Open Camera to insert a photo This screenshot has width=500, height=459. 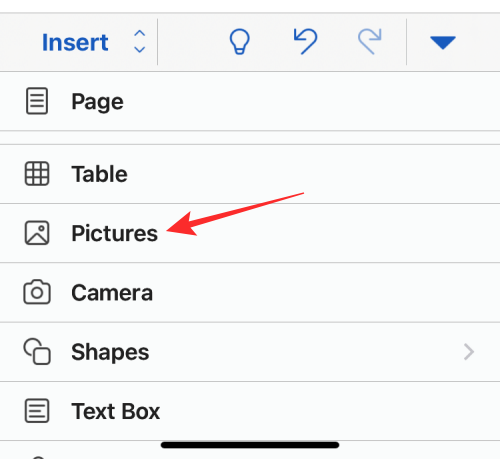click(x=250, y=293)
